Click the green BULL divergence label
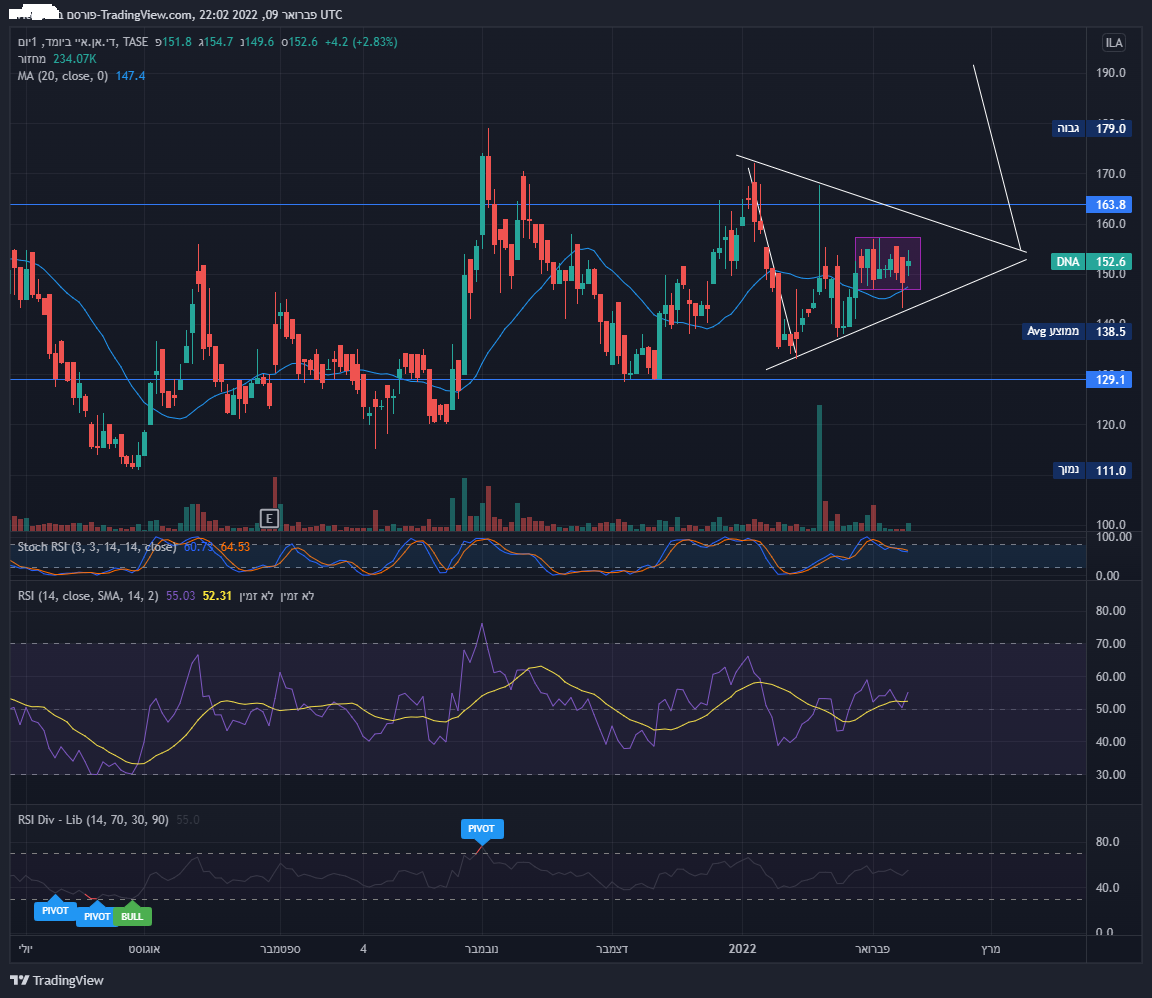This screenshot has width=1152, height=998. click(x=132, y=916)
